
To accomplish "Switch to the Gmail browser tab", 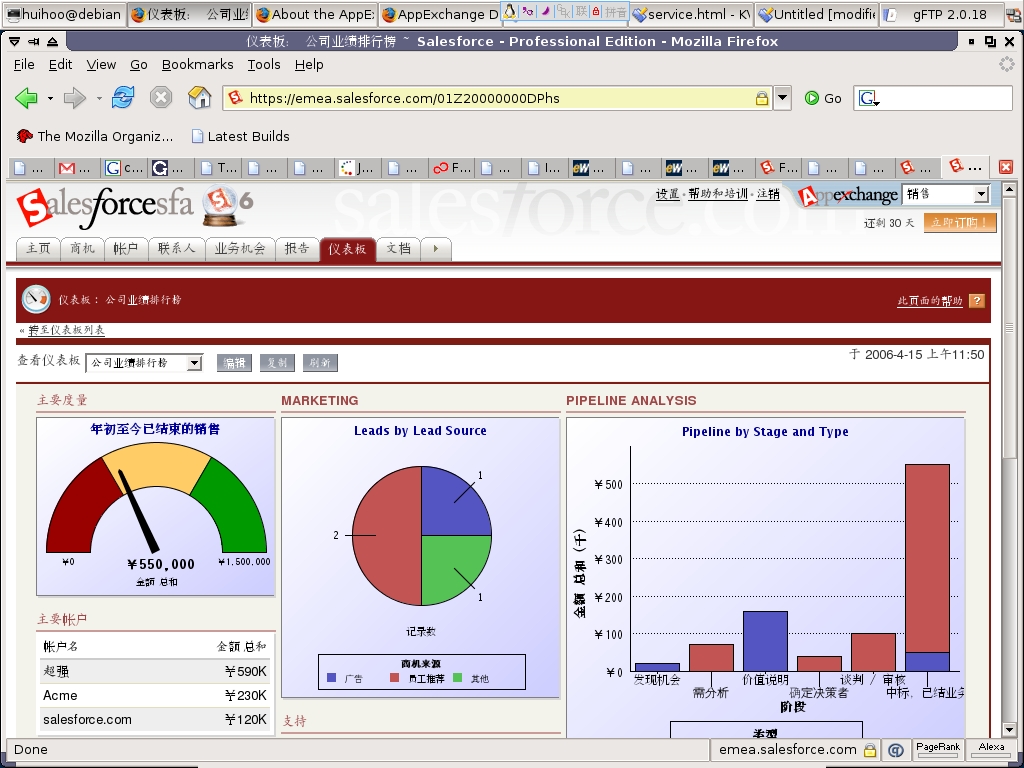I will 75,168.
